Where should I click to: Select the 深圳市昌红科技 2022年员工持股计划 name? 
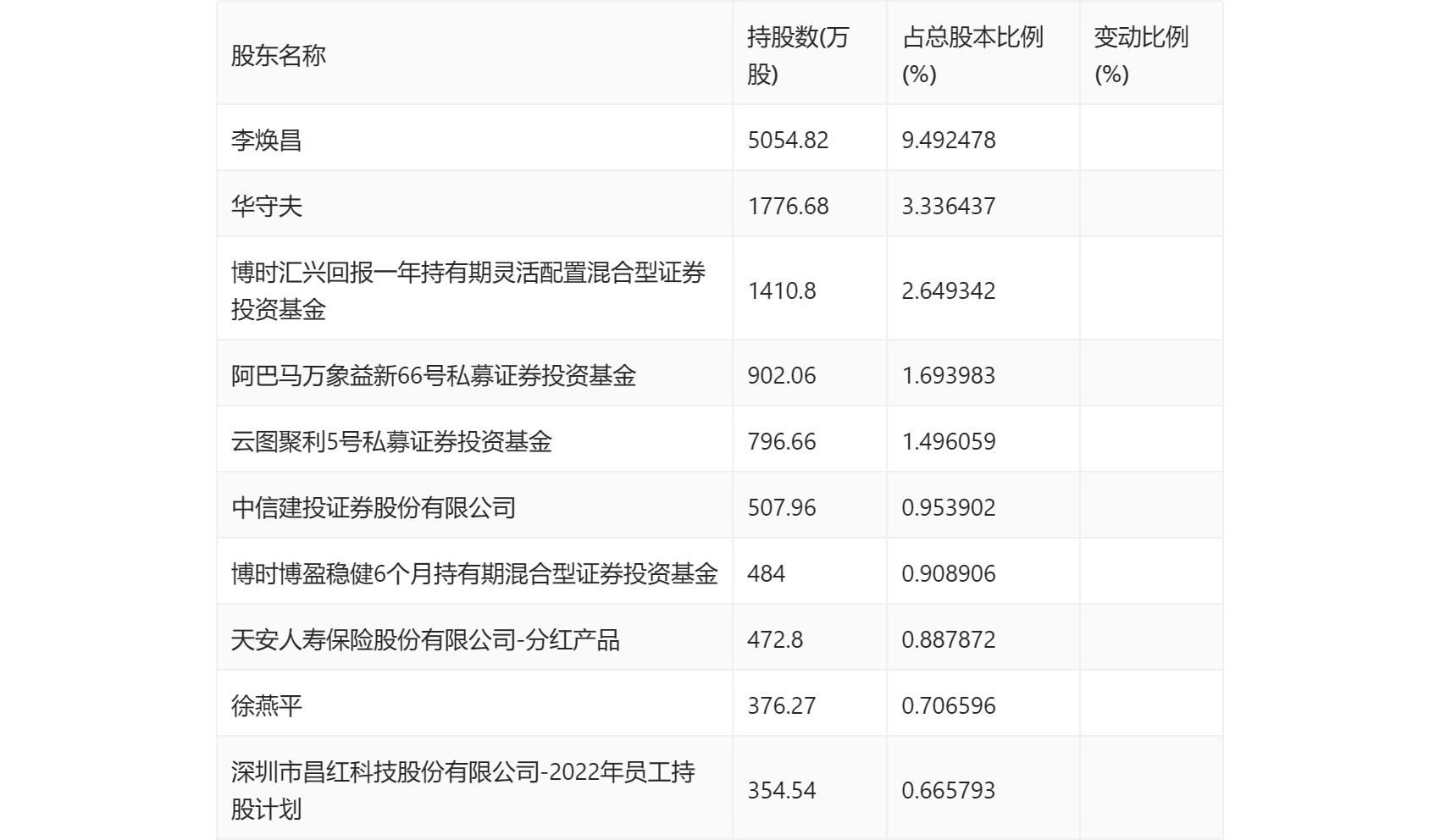[x=463, y=790]
